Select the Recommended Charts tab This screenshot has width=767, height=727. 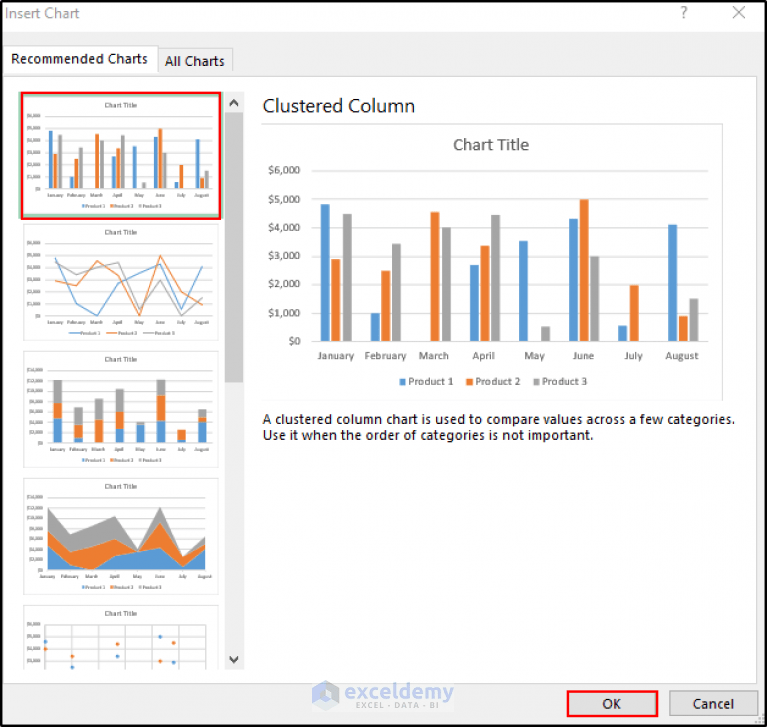(79, 59)
